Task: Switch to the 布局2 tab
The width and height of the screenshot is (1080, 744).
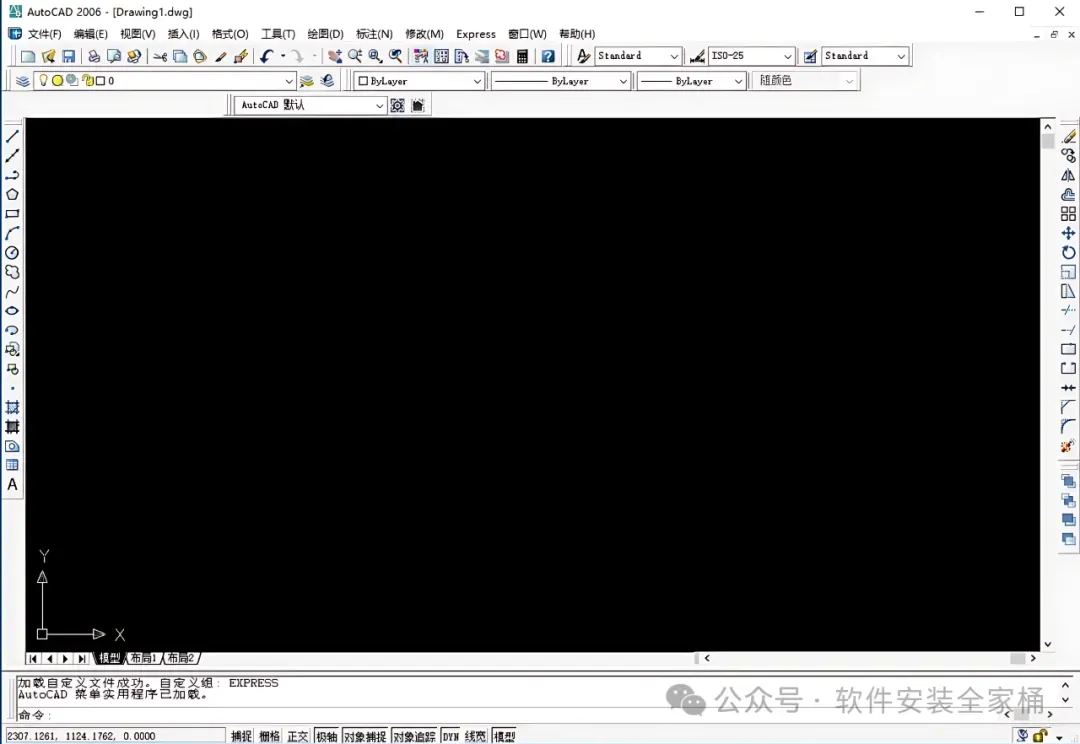Action: pos(180,659)
